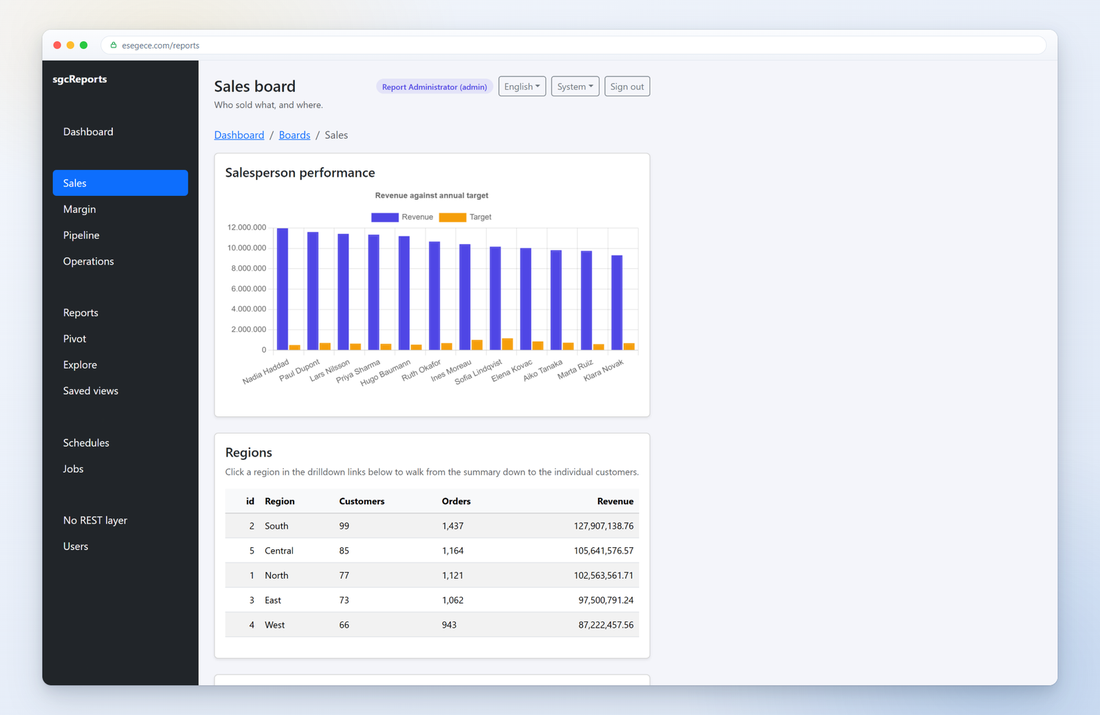Image resolution: width=1100 pixels, height=715 pixels.
Task: Toggle the Target legend swatch
Action: pyautogui.click(x=452, y=218)
